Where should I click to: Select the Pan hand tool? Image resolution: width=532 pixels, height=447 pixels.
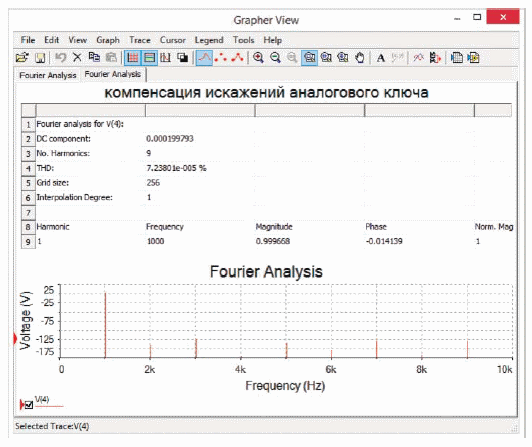pos(360,57)
